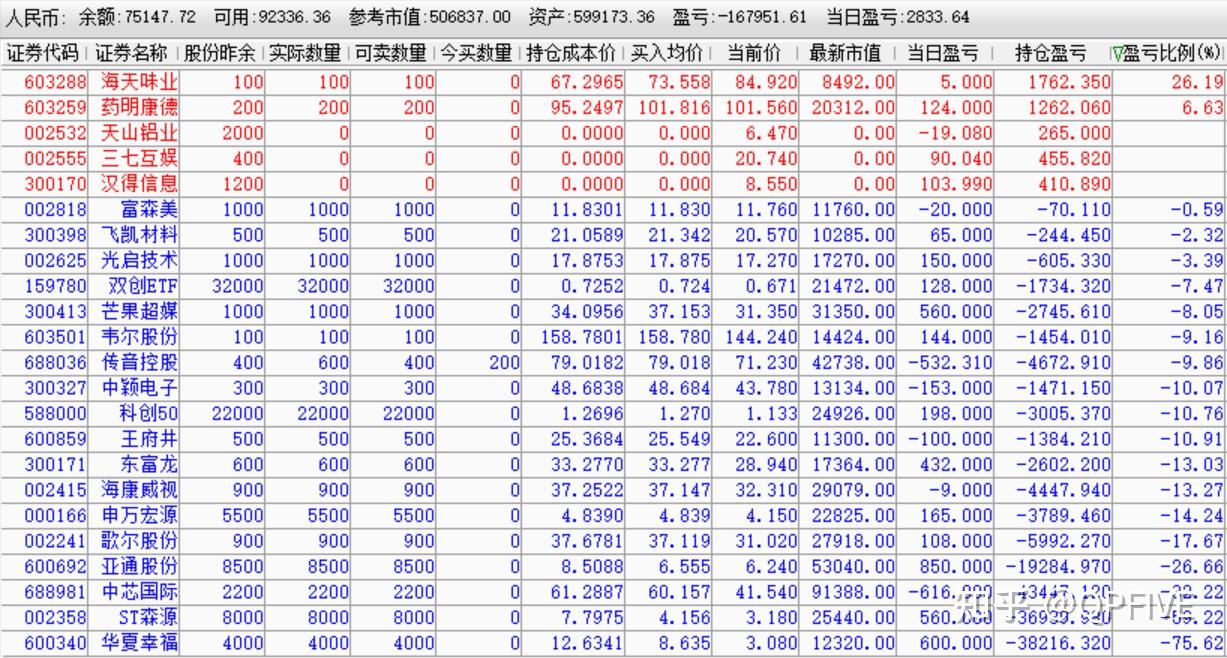Select the 歌尔股份 stock row

[613, 541]
